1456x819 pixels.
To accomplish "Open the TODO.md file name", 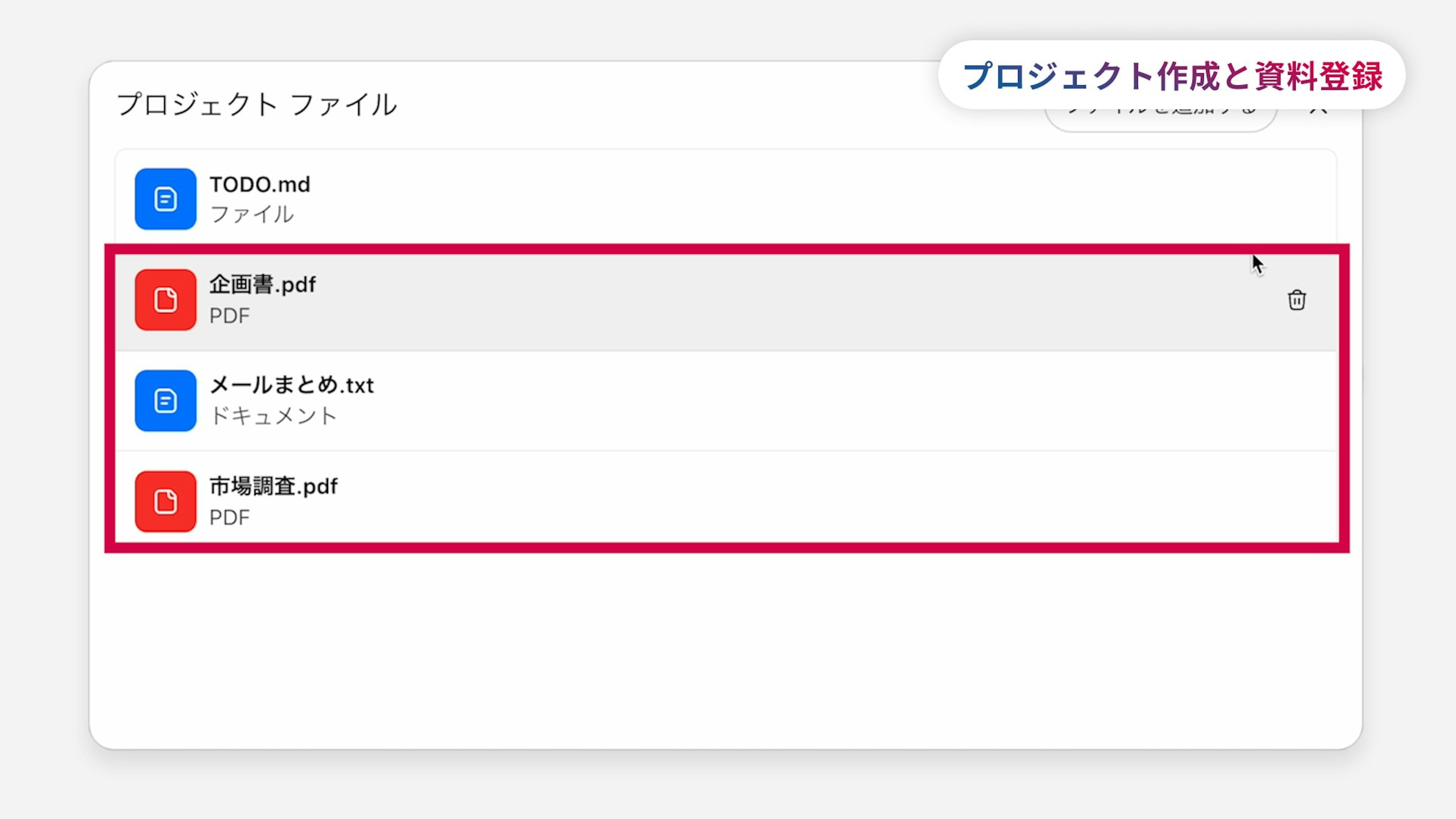I will (x=260, y=184).
